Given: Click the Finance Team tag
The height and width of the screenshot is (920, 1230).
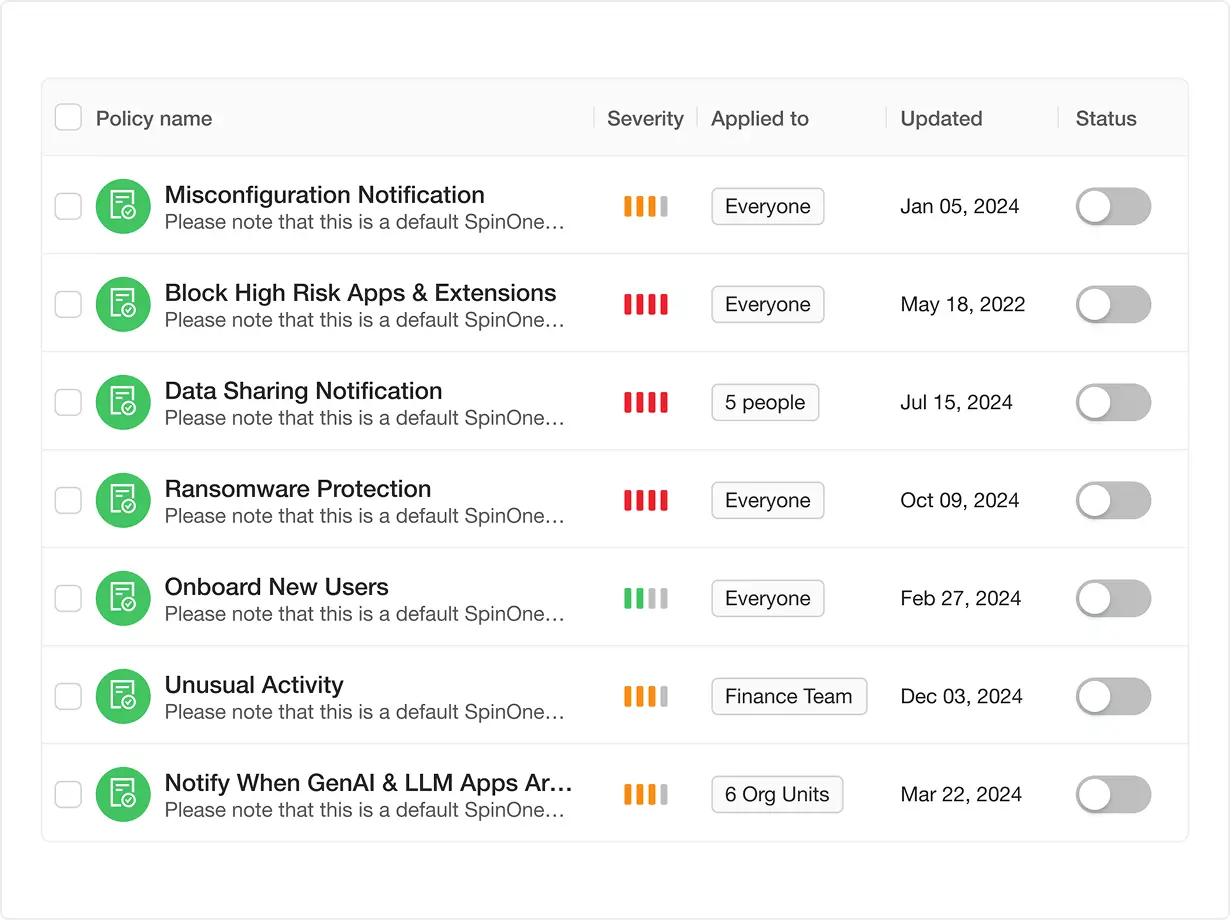Looking at the screenshot, I should click(x=789, y=697).
